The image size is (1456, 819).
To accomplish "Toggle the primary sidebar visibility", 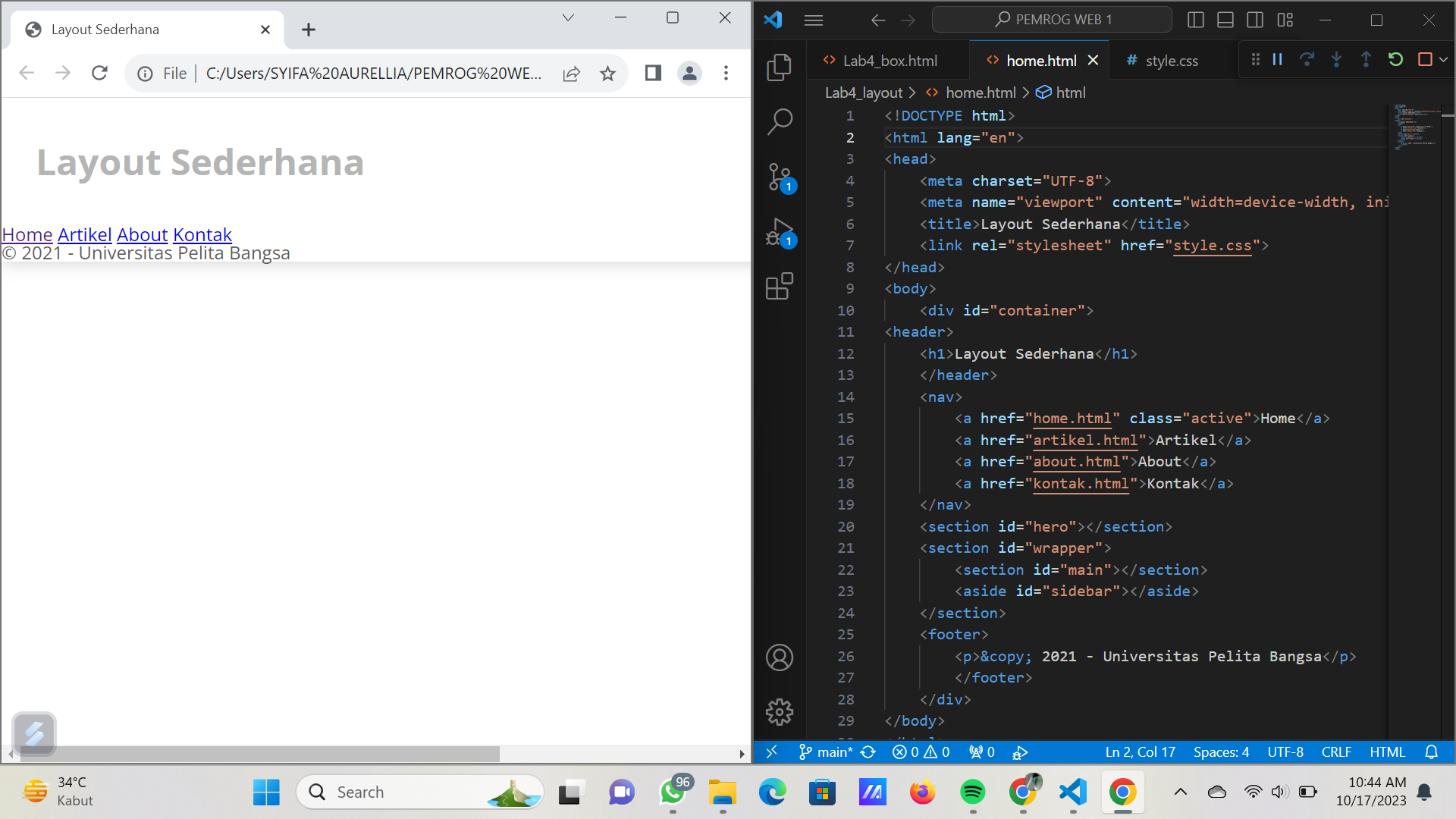I will [1195, 20].
